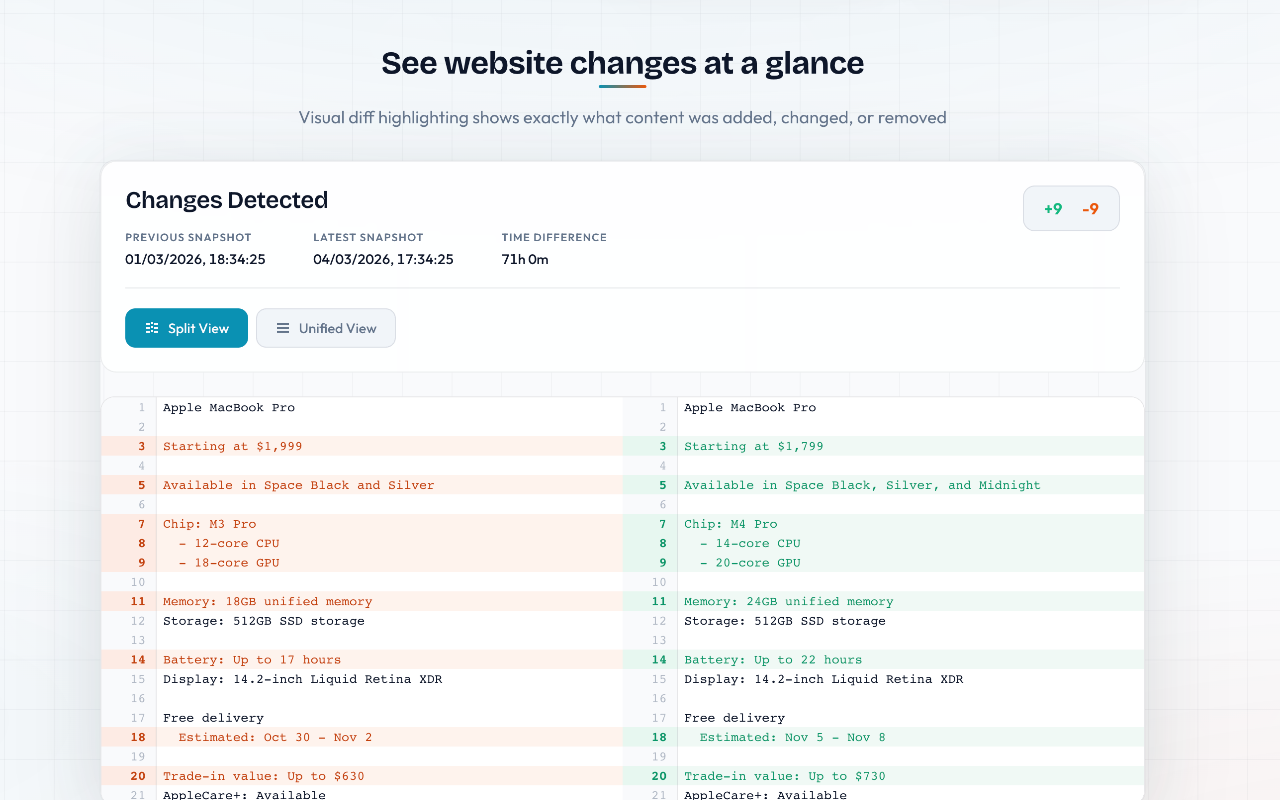This screenshot has height=800, width=1280.
Task: Click the changes counter badge
Action: click(x=1071, y=208)
